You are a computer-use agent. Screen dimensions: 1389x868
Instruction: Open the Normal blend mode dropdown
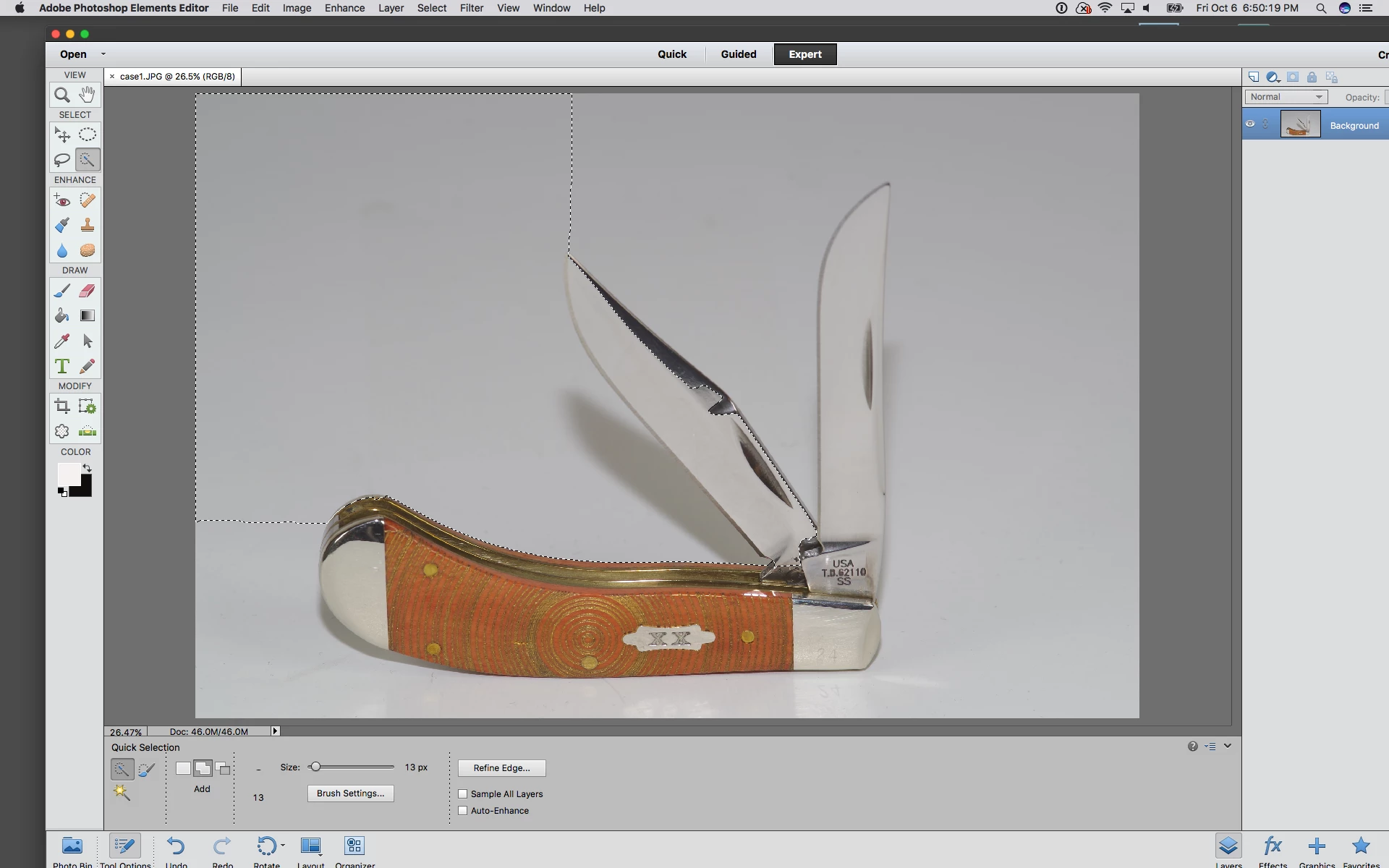[x=1286, y=97]
